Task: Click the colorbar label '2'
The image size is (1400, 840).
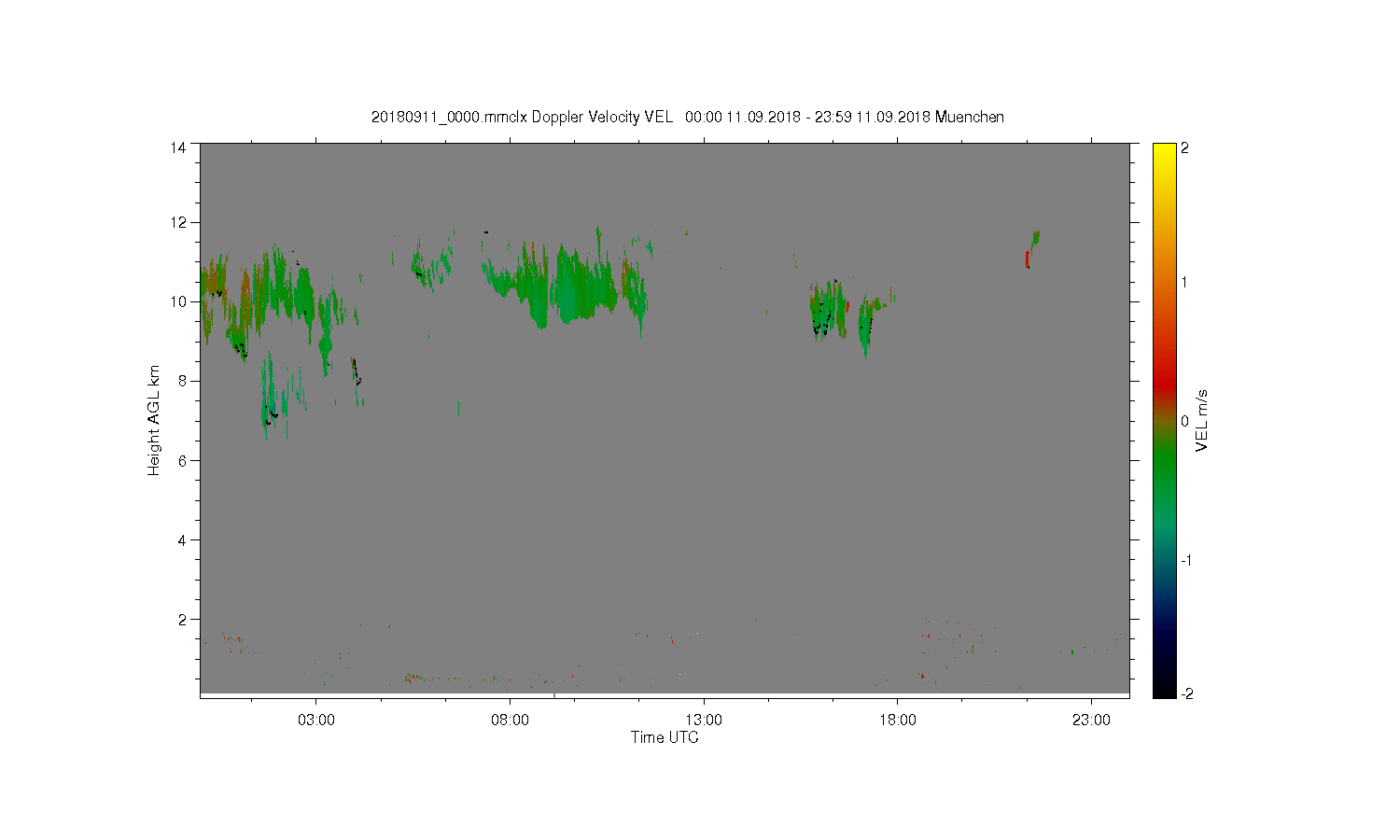Action: (x=1184, y=147)
